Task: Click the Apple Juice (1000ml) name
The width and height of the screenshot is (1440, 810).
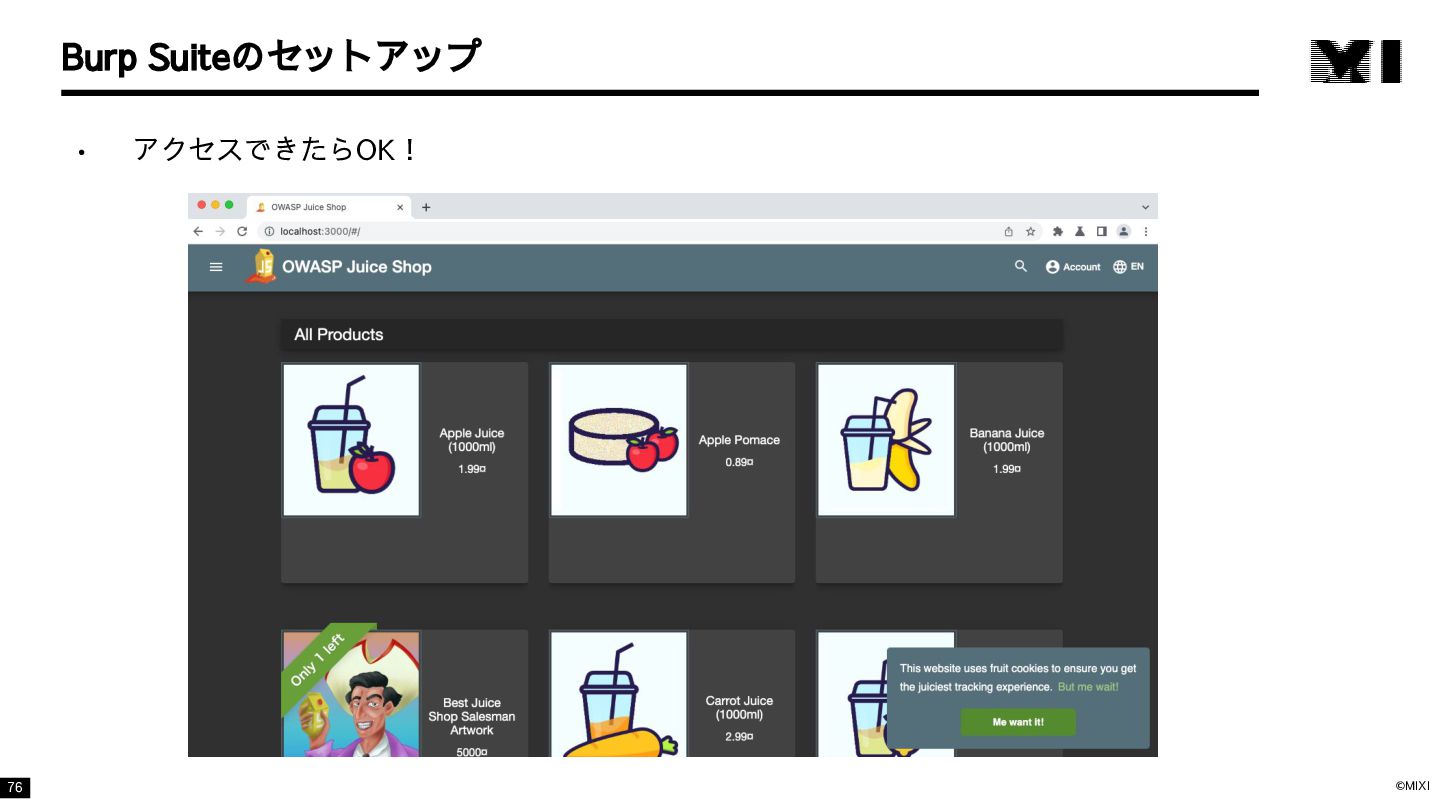Action: pyautogui.click(x=472, y=440)
